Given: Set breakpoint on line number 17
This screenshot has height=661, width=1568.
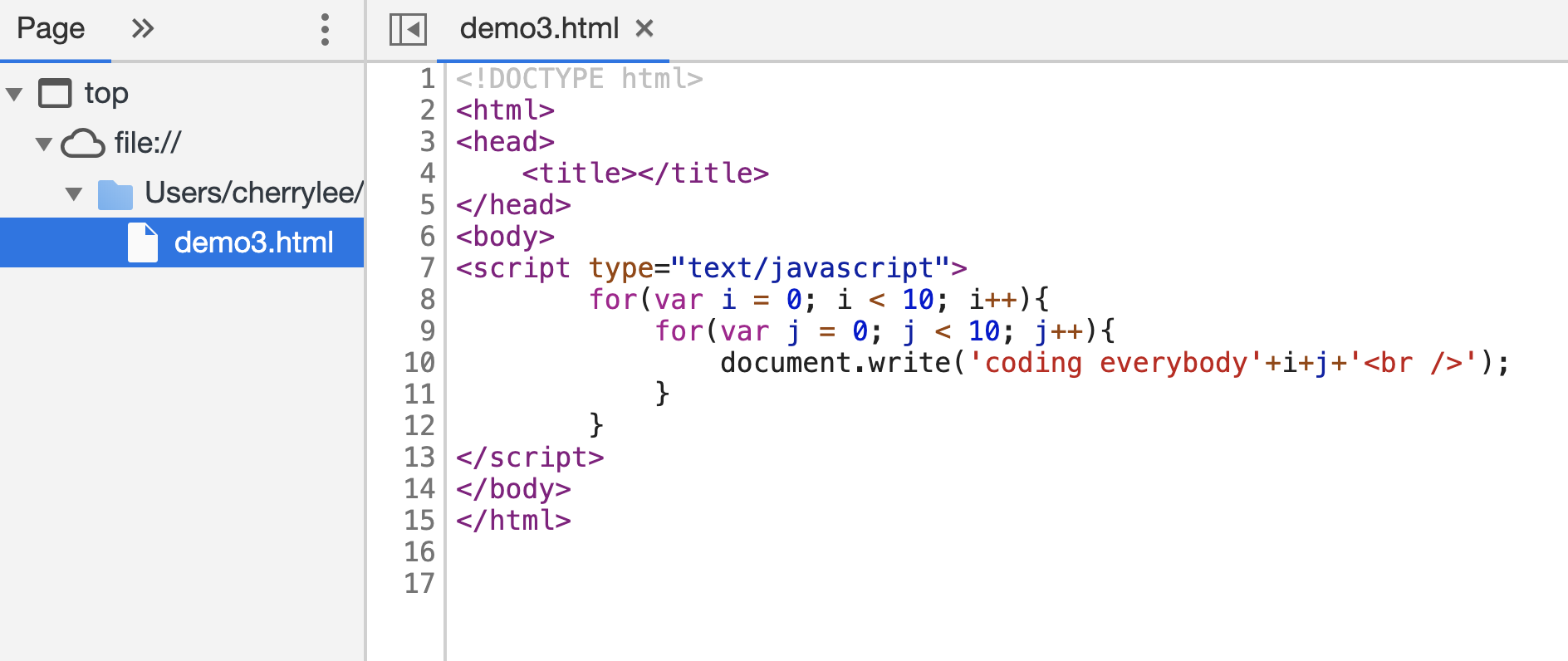Looking at the screenshot, I should pos(419,583).
